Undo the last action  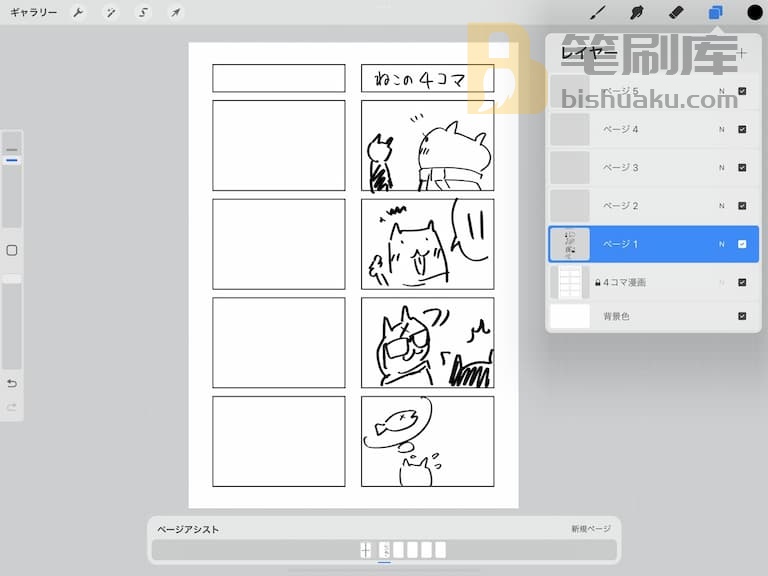tap(12, 383)
